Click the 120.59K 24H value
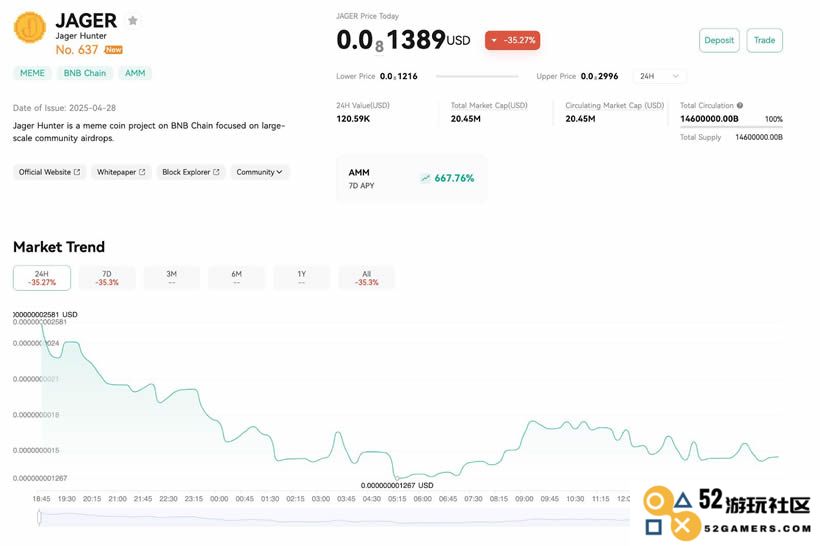Image resolution: width=820 pixels, height=546 pixels. click(x=353, y=119)
